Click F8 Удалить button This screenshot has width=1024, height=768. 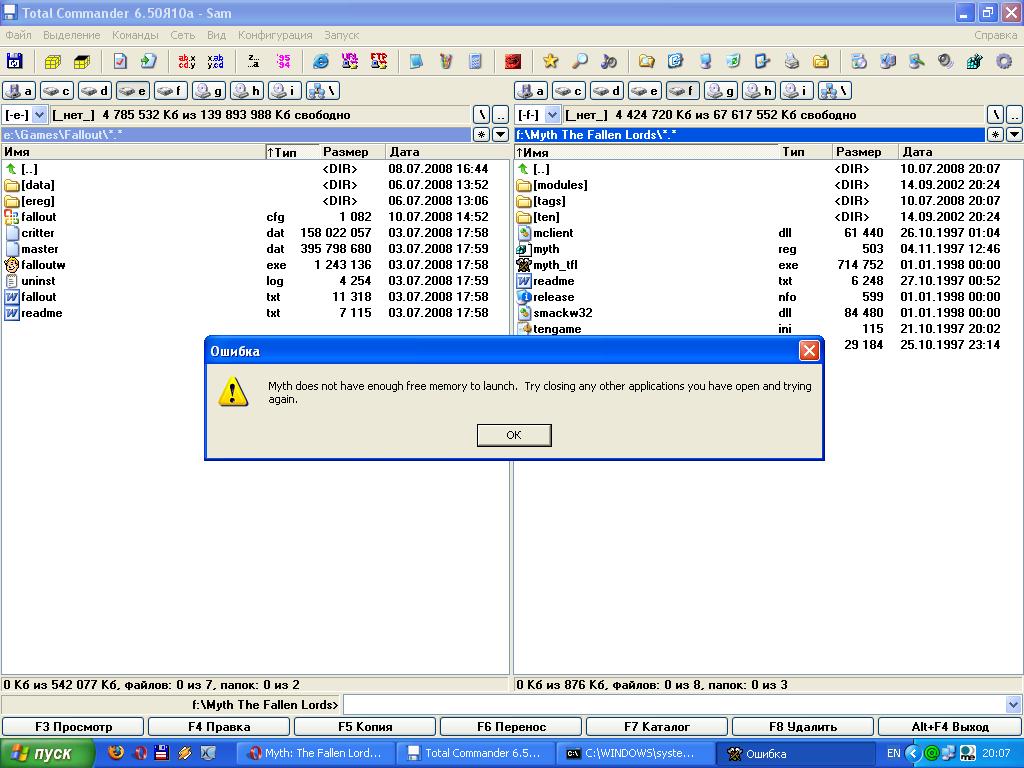tap(803, 726)
